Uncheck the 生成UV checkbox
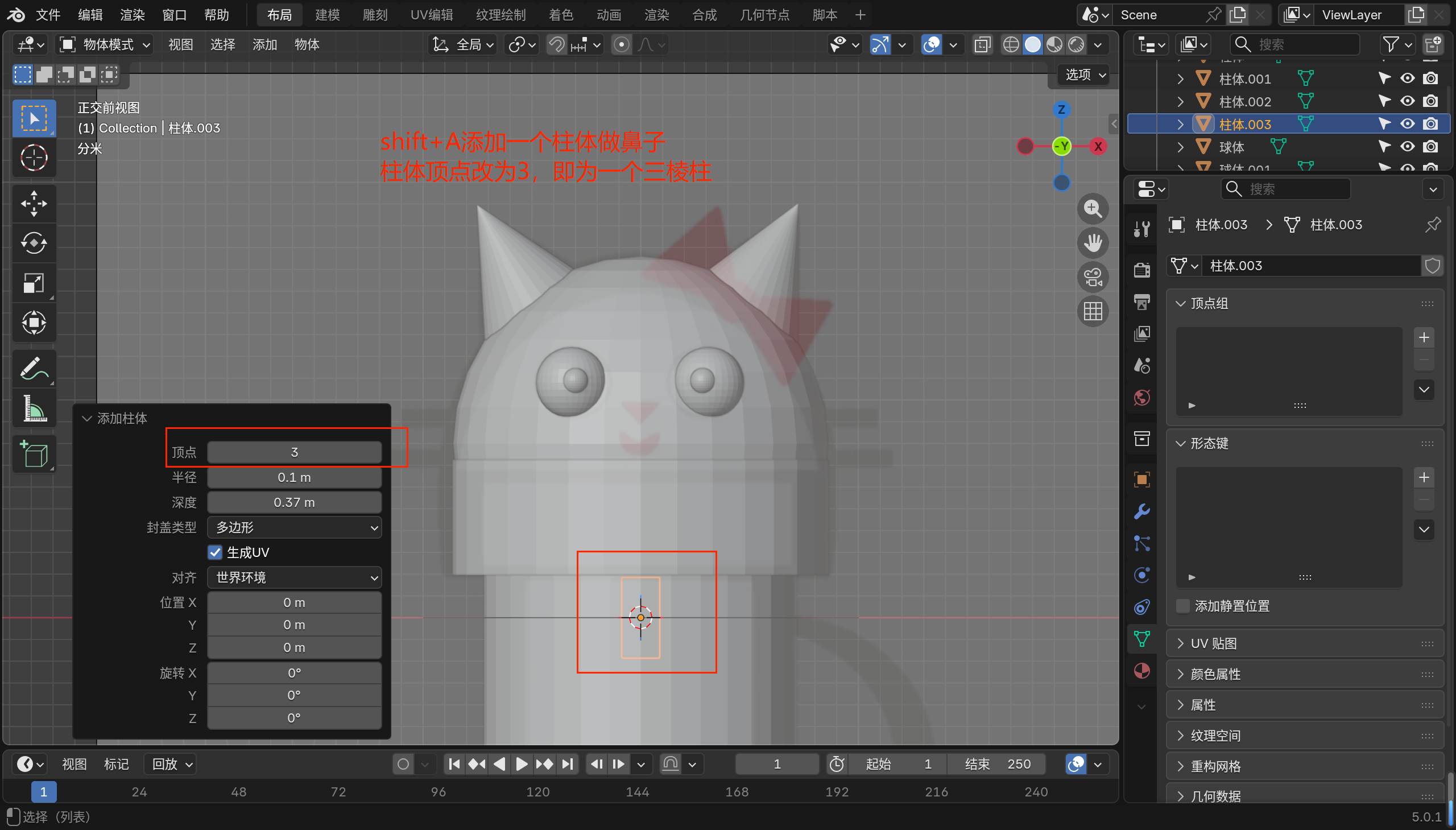Image resolution: width=1456 pixels, height=830 pixels. pos(215,552)
